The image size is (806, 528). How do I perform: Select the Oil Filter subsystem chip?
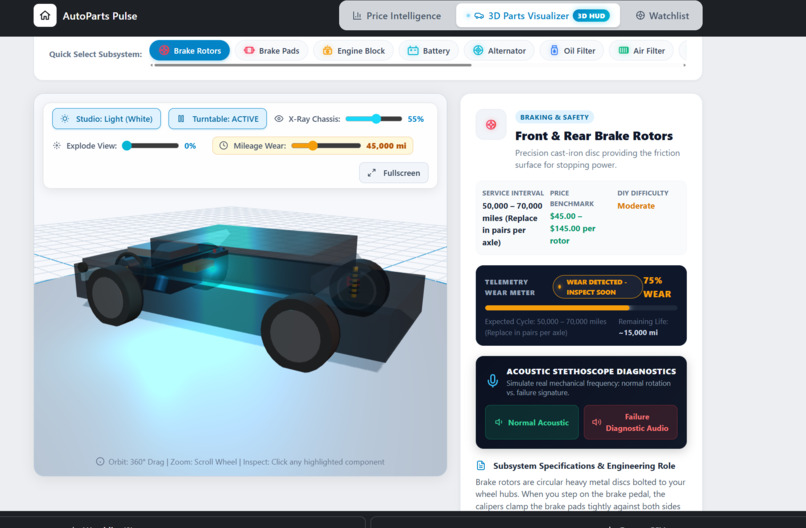(572, 50)
